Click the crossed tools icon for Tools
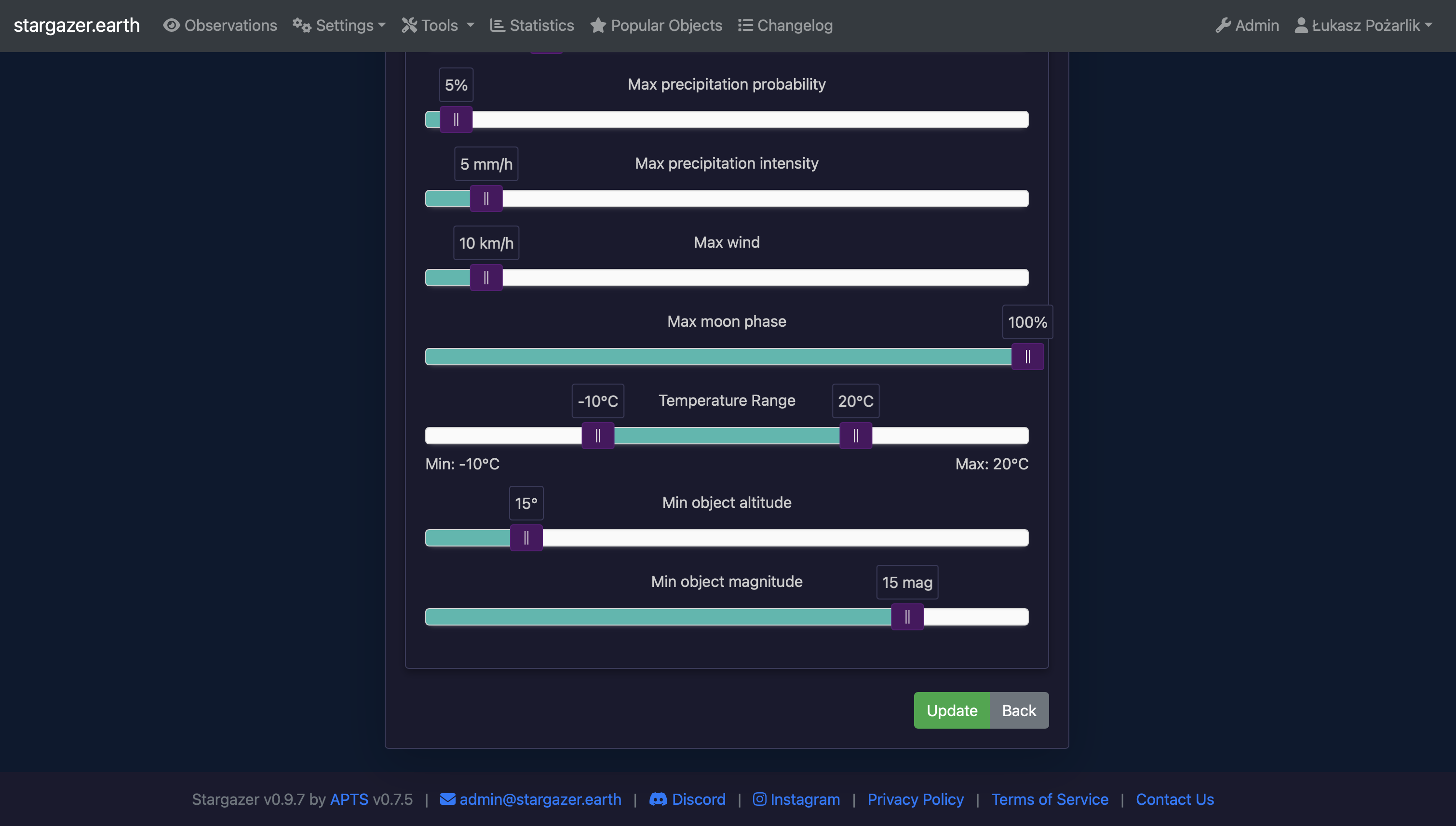 pyautogui.click(x=409, y=26)
